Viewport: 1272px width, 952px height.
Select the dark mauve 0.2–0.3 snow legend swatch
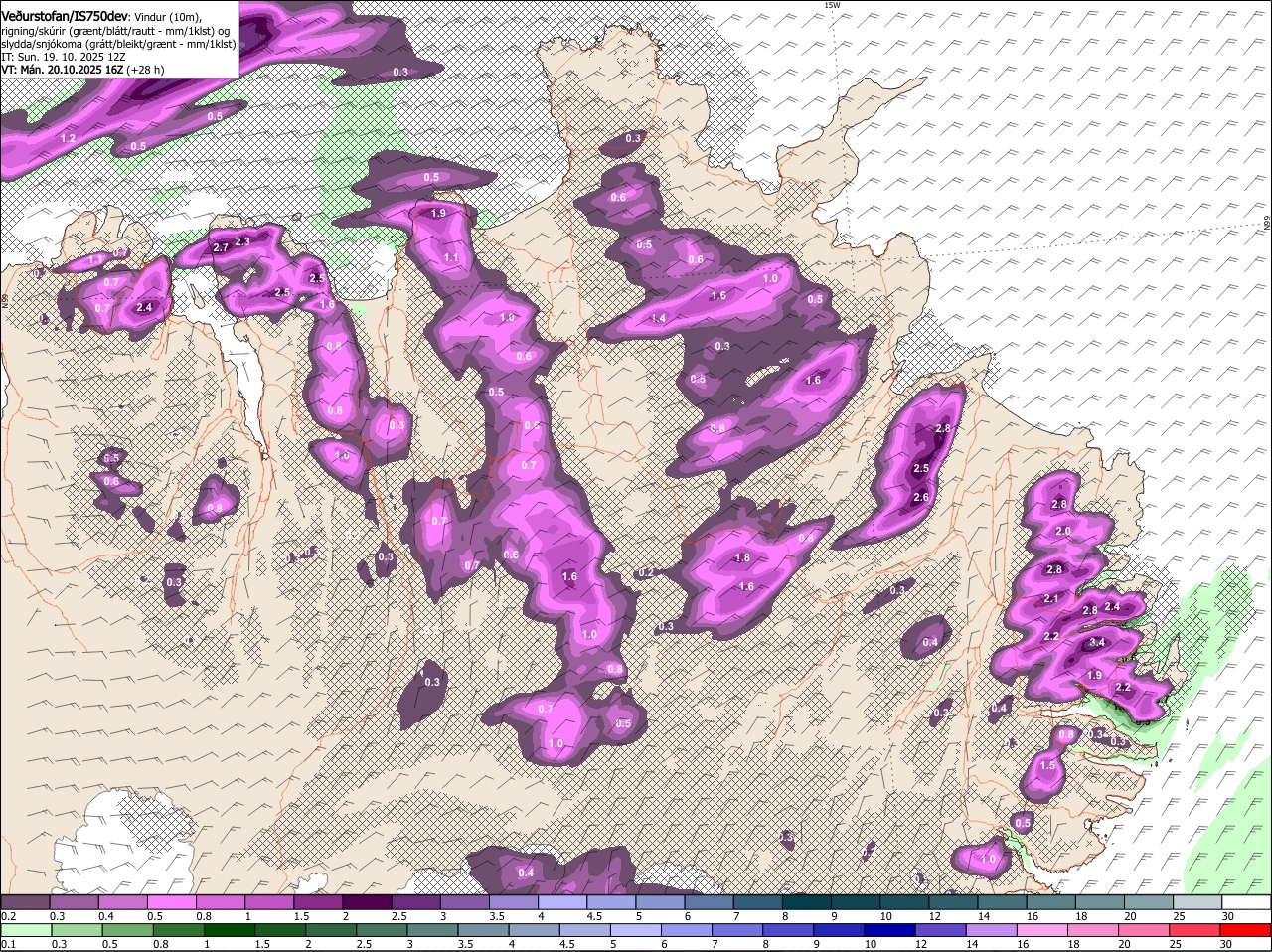click(25, 902)
